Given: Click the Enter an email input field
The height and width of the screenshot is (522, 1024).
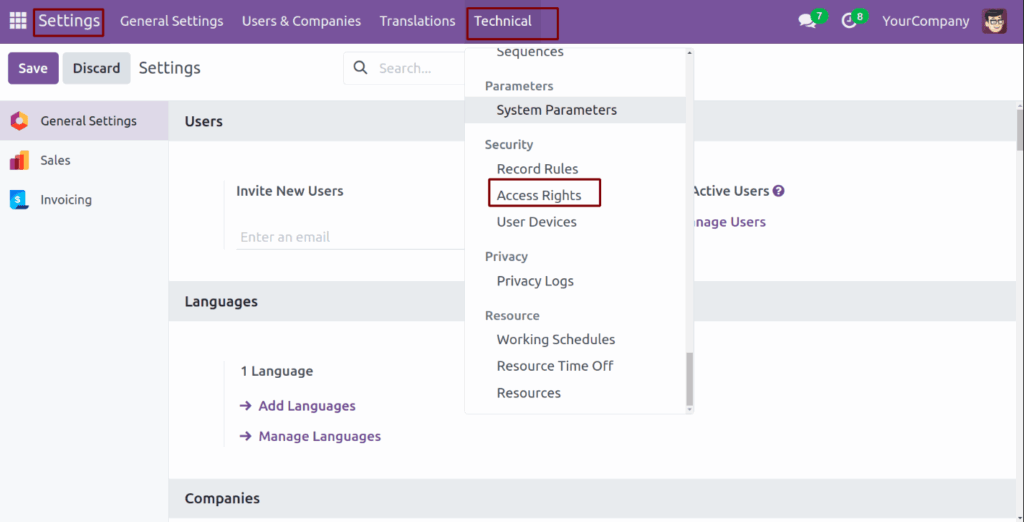Looking at the screenshot, I should 350,237.
